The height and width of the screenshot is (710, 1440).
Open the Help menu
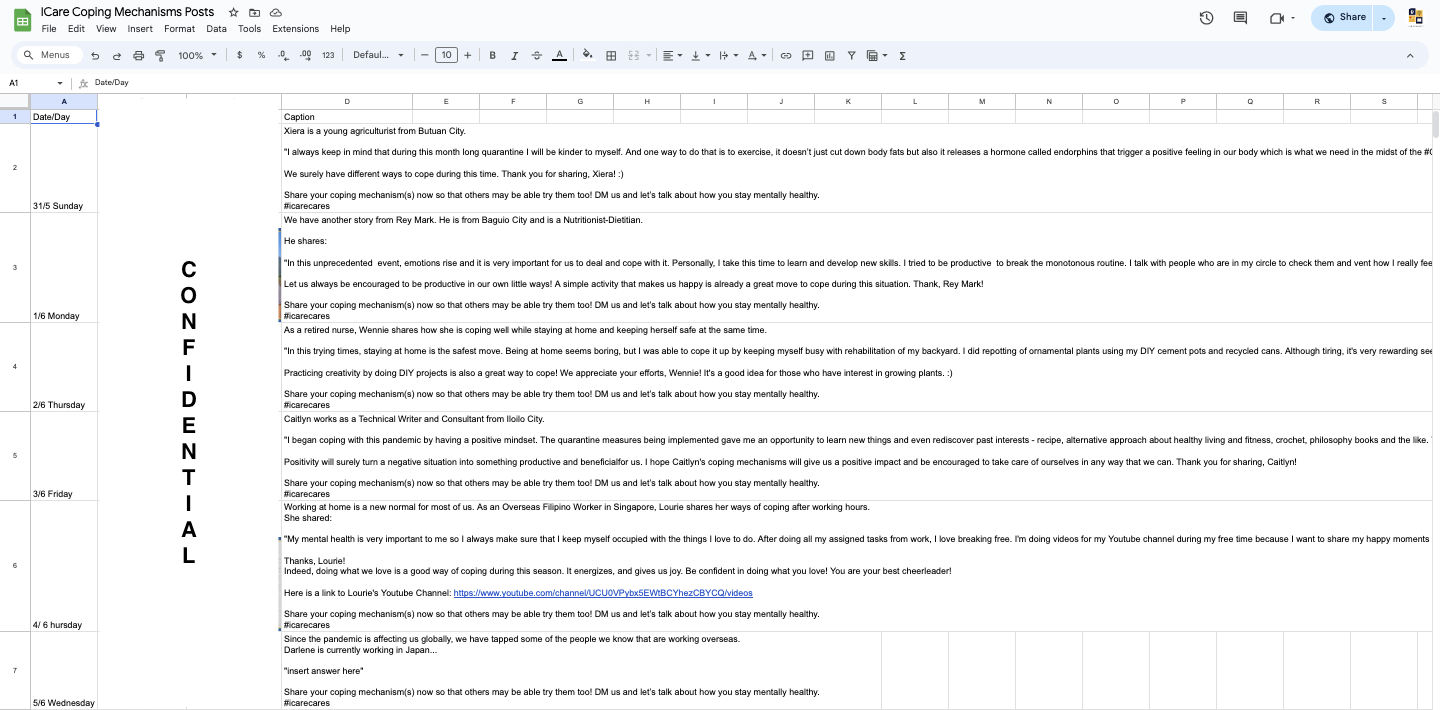(x=340, y=29)
